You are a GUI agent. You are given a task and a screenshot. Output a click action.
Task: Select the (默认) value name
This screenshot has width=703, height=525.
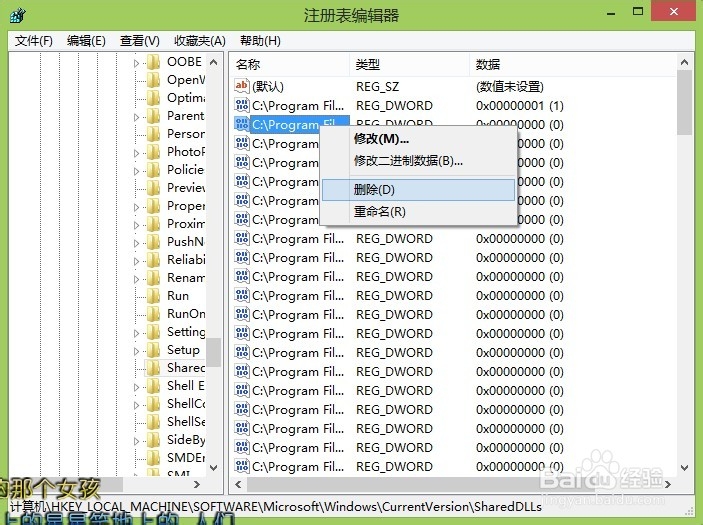(268, 86)
